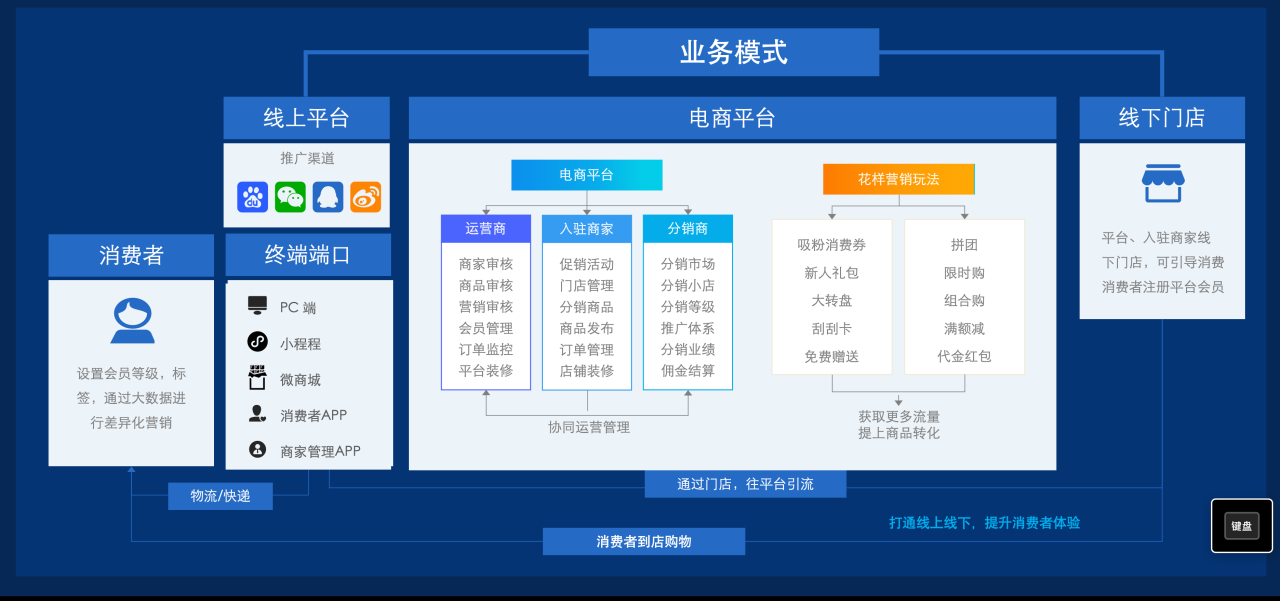
Task: Click 新人礼包 item
Action: pos(832,272)
